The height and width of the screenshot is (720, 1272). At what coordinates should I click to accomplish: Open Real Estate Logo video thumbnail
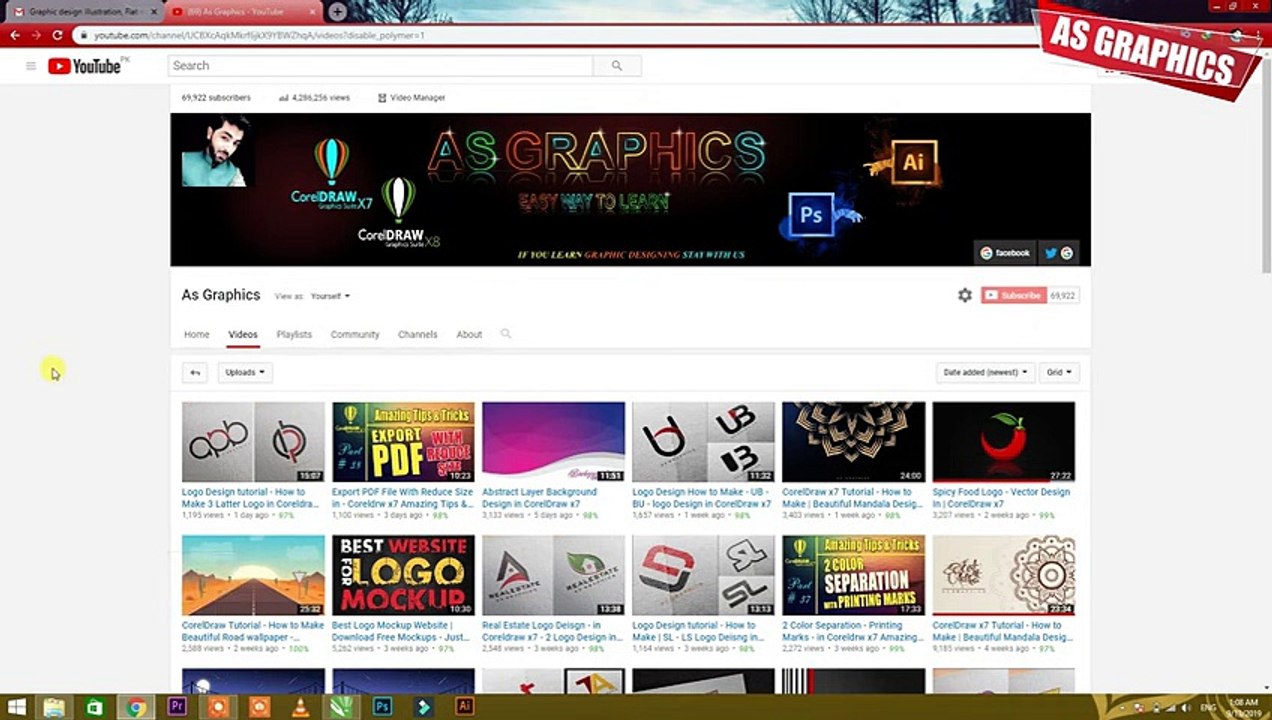[553, 575]
